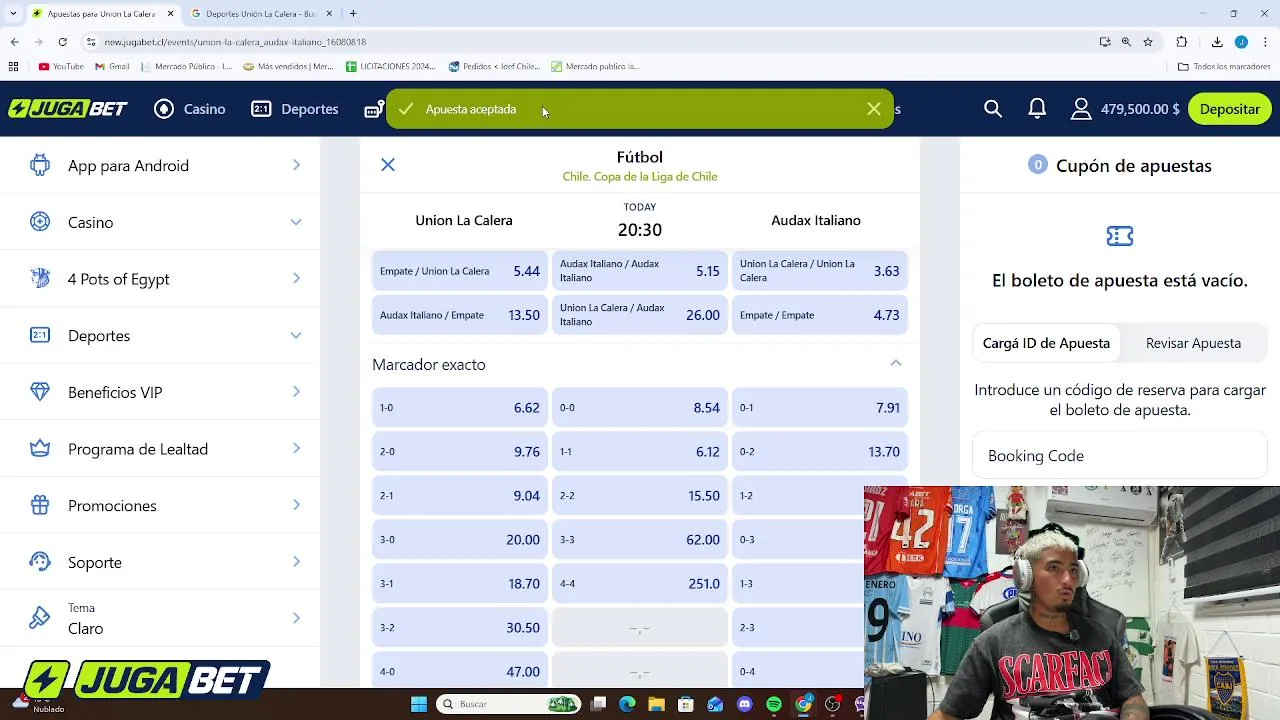Select Empate / Union La Calera odds 5.44
The width and height of the screenshot is (1280, 720).
coord(460,271)
